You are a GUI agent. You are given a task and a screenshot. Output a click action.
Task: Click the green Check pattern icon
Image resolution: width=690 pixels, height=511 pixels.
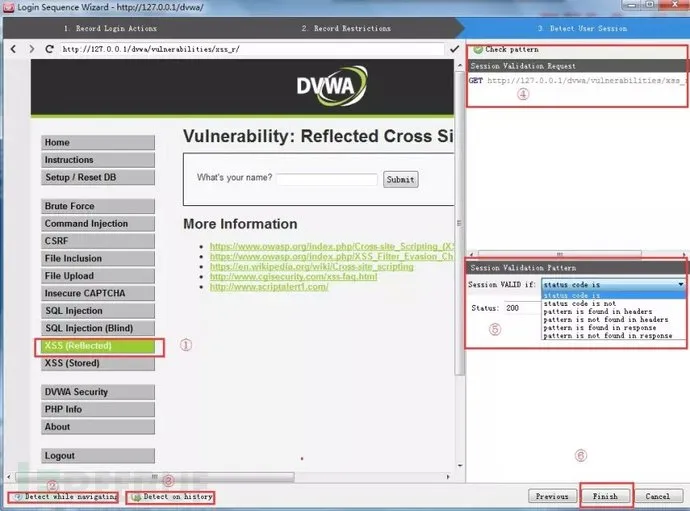pos(478,49)
